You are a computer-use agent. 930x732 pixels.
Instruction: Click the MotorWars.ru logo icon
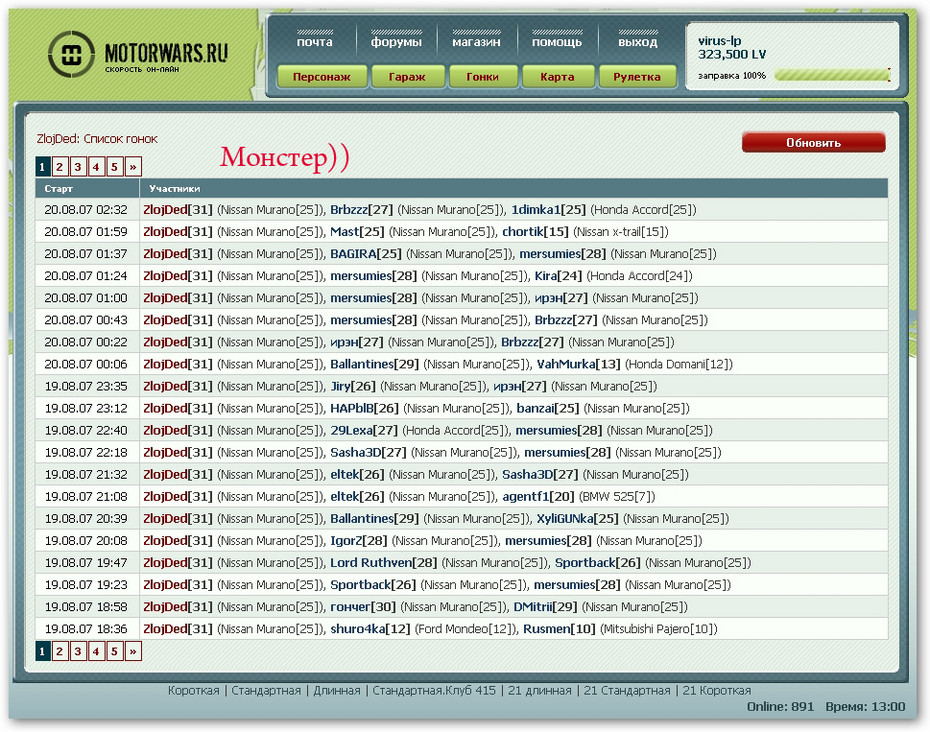tap(72, 55)
